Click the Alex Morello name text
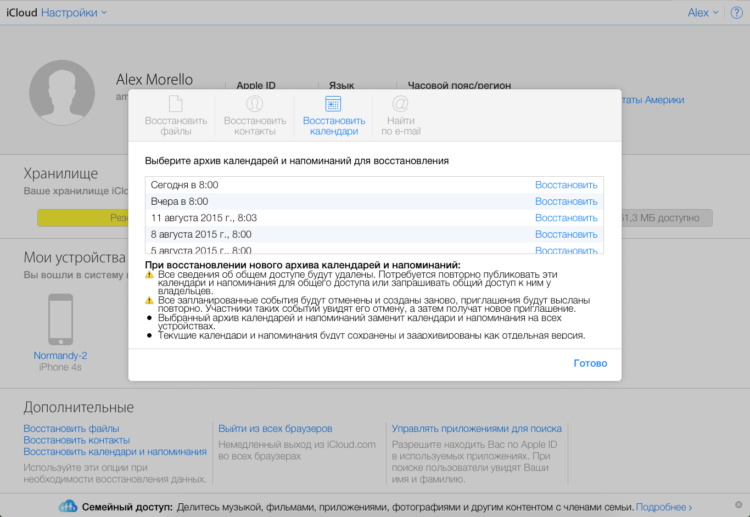750x517 pixels. click(154, 79)
